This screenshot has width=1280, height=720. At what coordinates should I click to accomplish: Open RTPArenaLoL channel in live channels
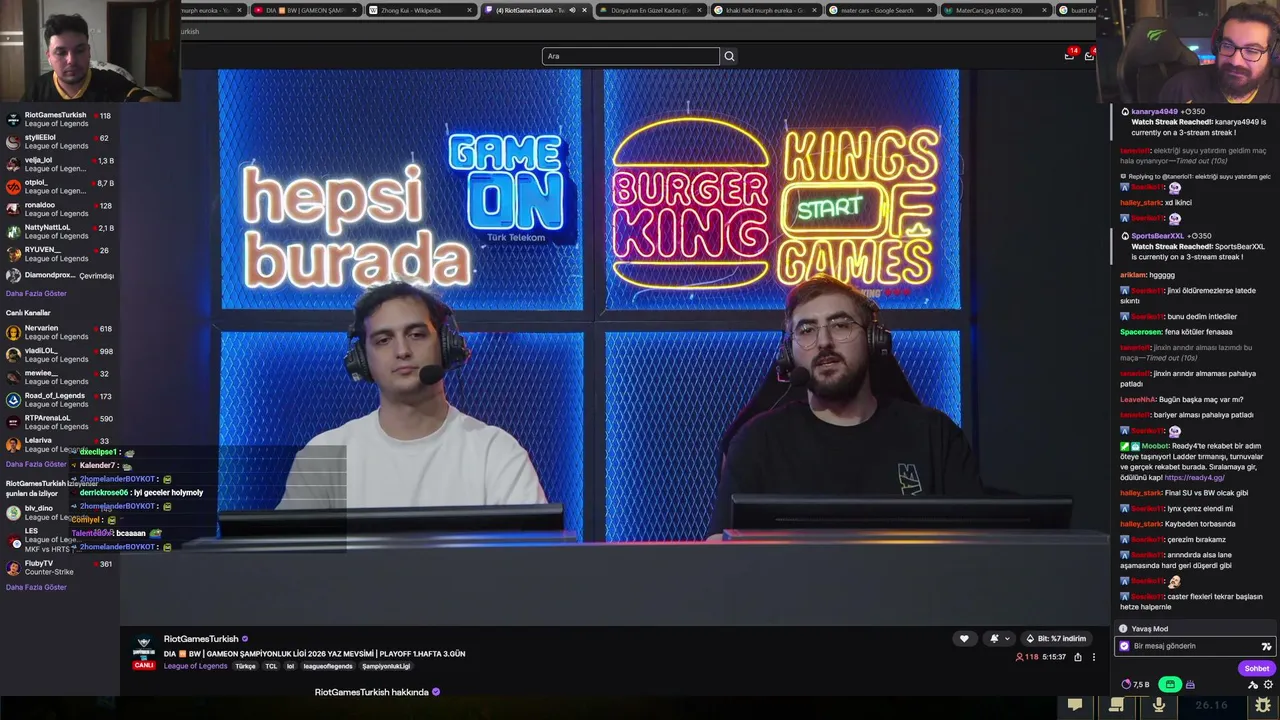(x=60, y=422)
